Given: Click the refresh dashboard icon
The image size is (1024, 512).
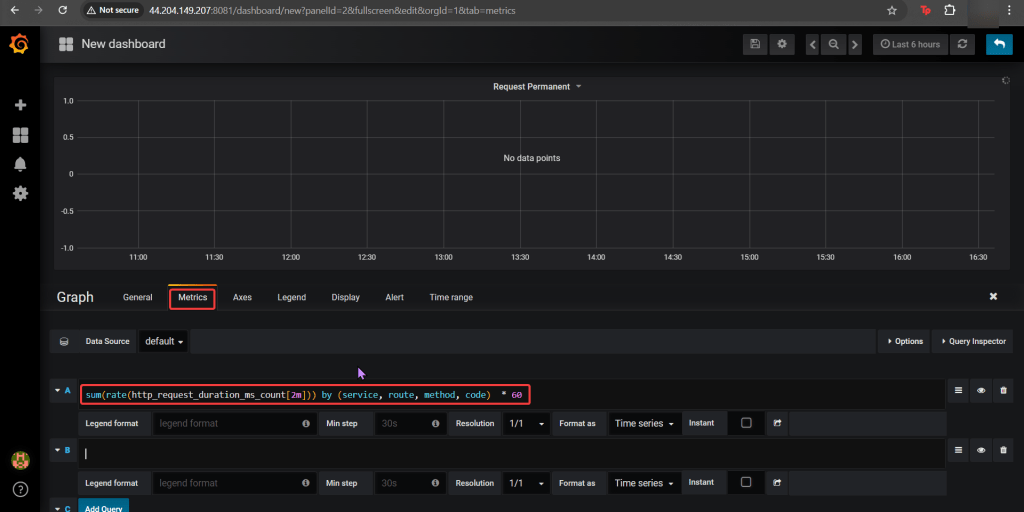Looking at the screenshot, I should [x=963, y=44].
